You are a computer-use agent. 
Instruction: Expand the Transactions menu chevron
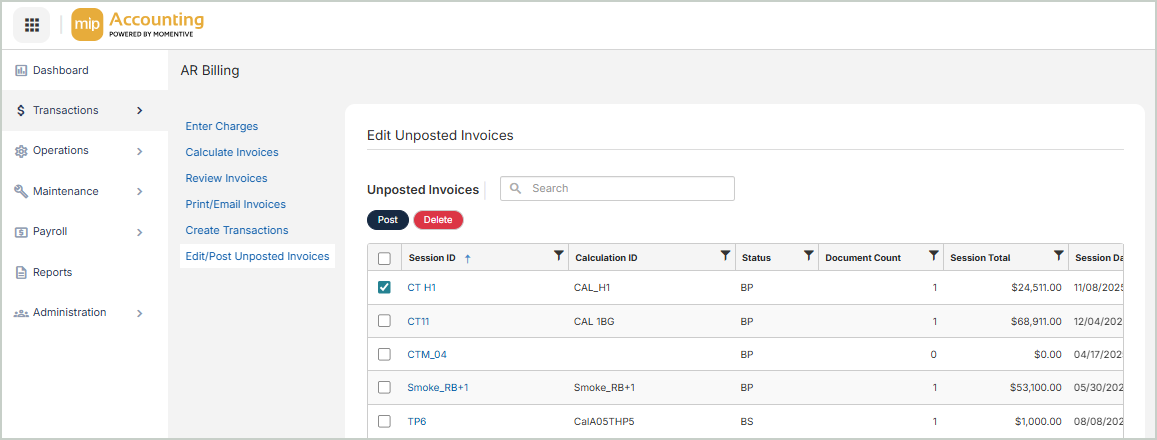139,111
